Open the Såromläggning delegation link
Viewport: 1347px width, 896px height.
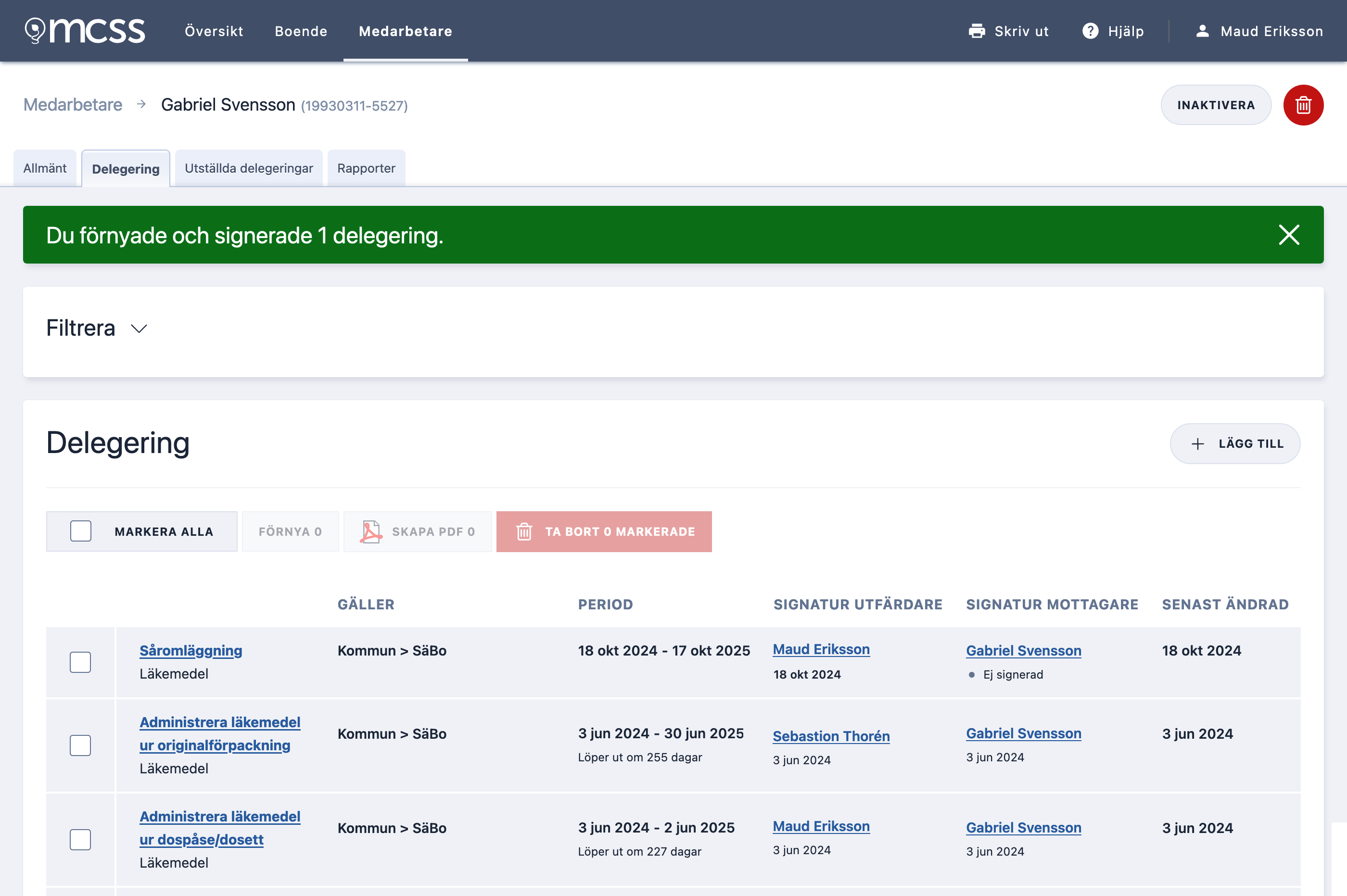pos(191,651)
